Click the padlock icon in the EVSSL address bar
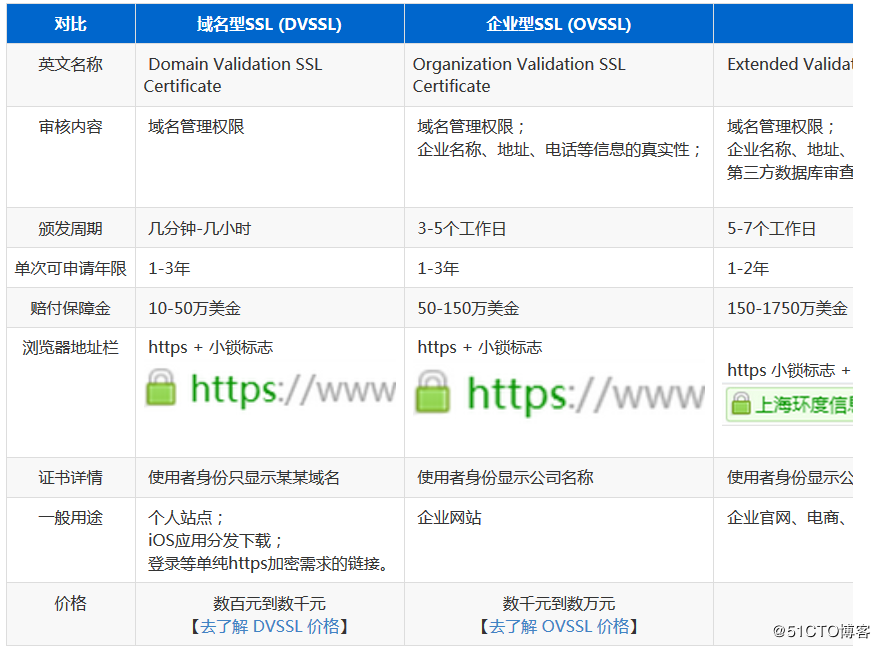This screenshot has width=880, height=648. tap(739, 404)
